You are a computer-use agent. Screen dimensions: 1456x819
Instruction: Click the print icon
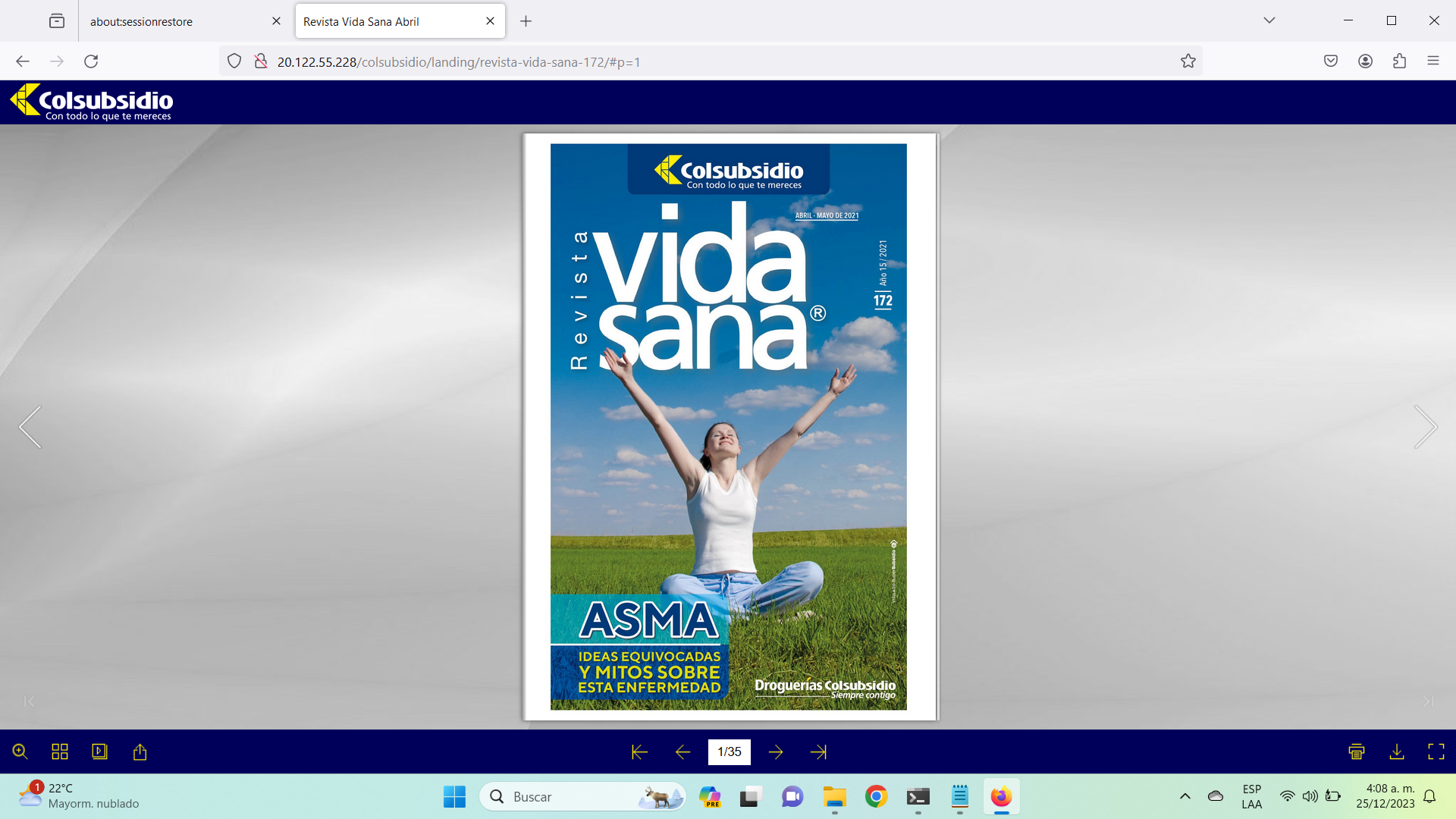[x=1357, y=752]
